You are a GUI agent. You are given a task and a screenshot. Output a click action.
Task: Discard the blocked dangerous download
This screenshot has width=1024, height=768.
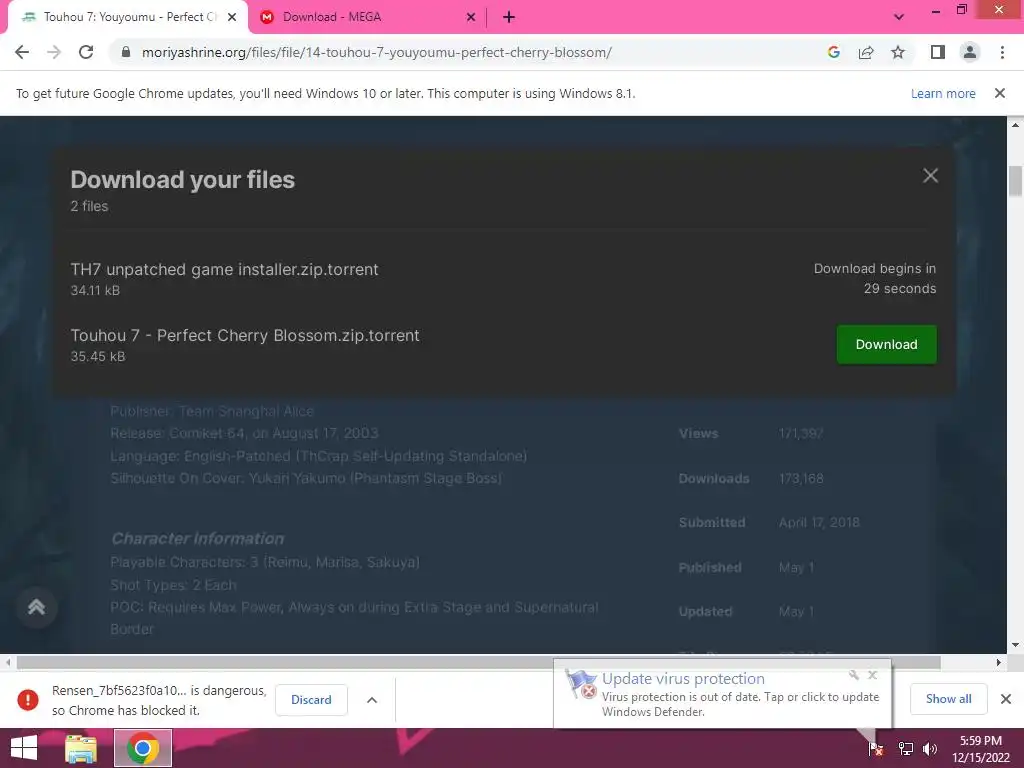(311, 700)
